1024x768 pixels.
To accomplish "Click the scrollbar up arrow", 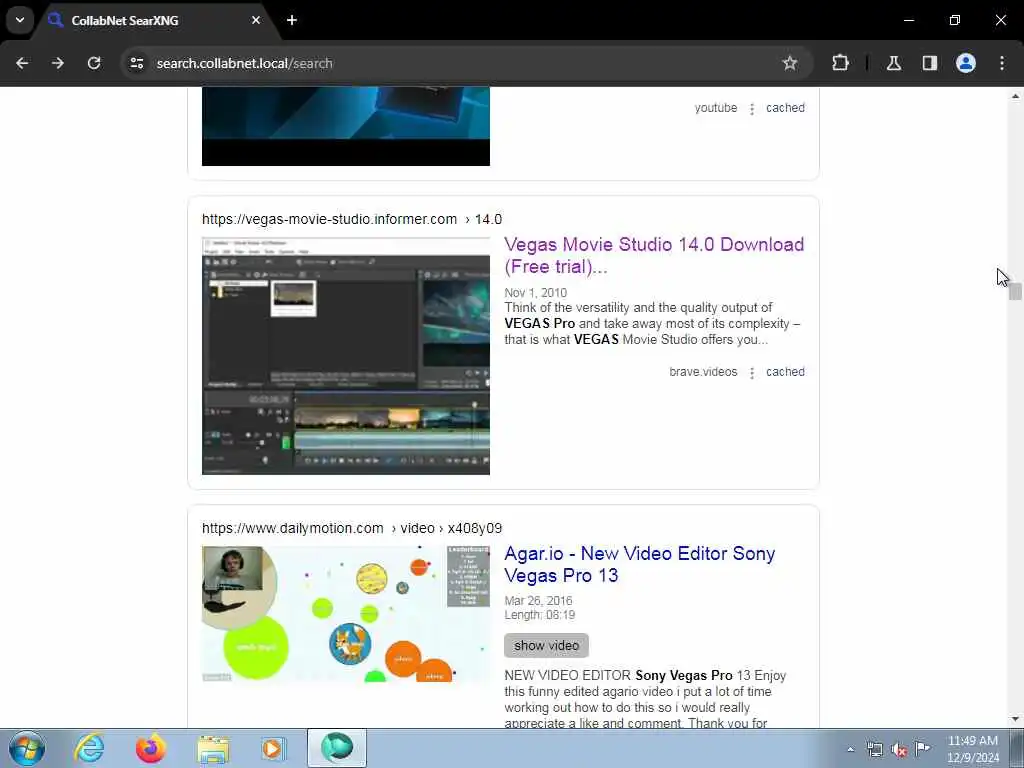I will click(1015, 96).
